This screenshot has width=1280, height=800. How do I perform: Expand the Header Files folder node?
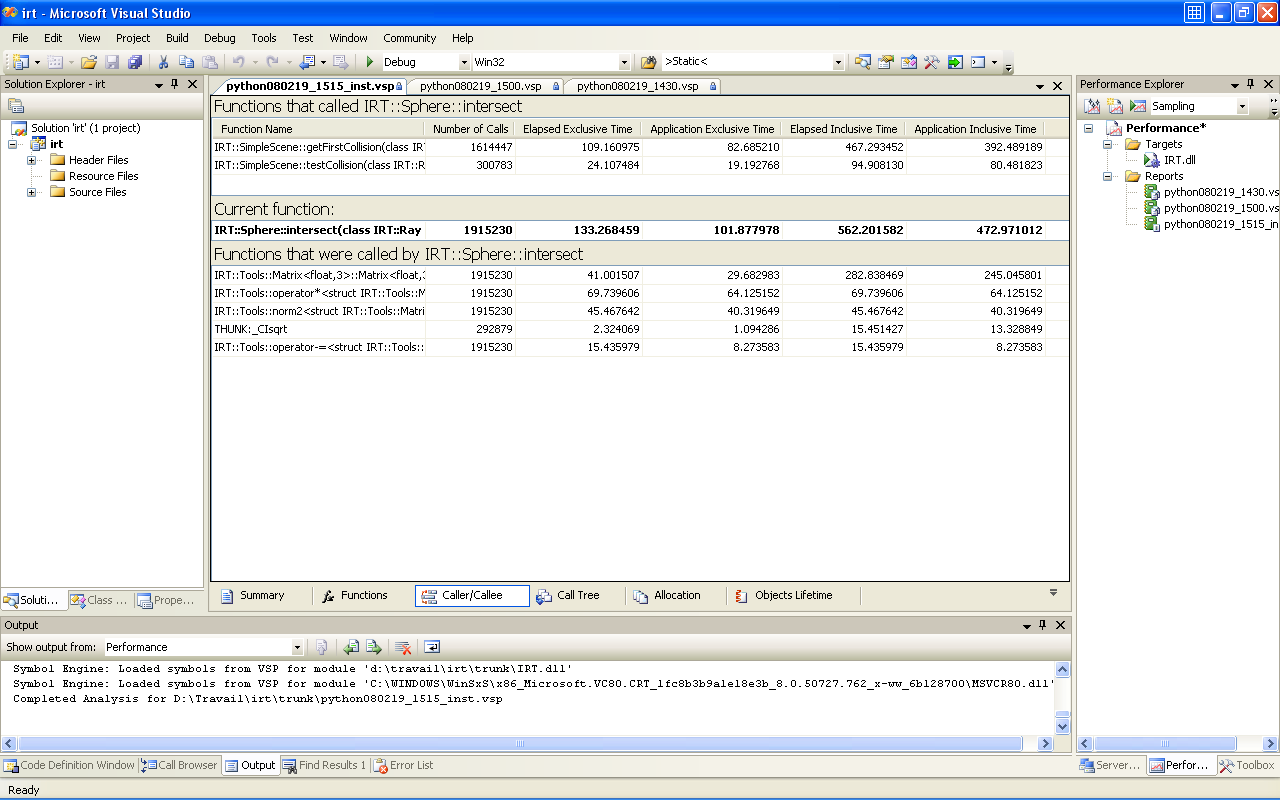32,160
